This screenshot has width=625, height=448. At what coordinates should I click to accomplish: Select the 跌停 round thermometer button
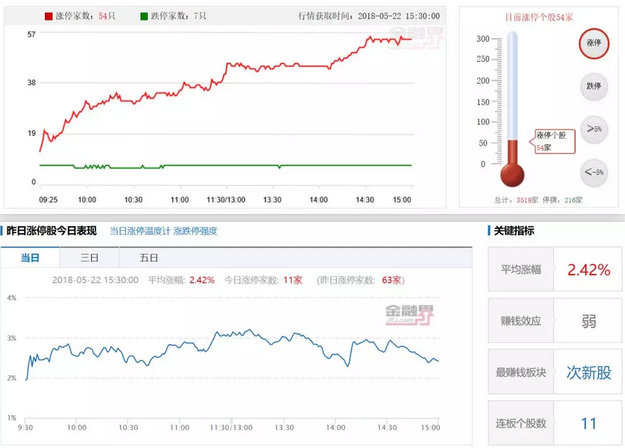click(x=593, y=86)
